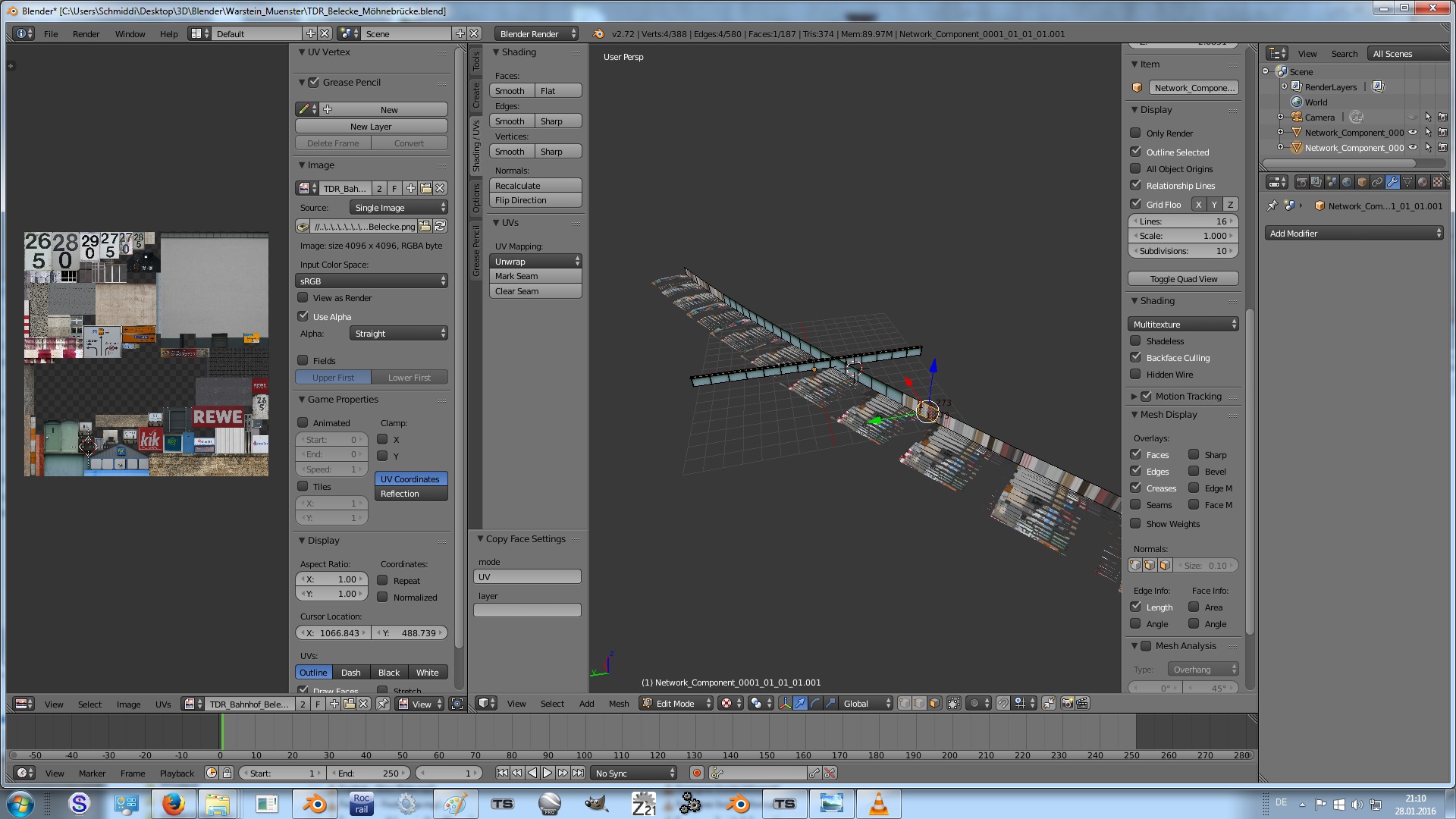Click the record button in timeline
Screen dimensions: 1456x819
pos(696,773)
